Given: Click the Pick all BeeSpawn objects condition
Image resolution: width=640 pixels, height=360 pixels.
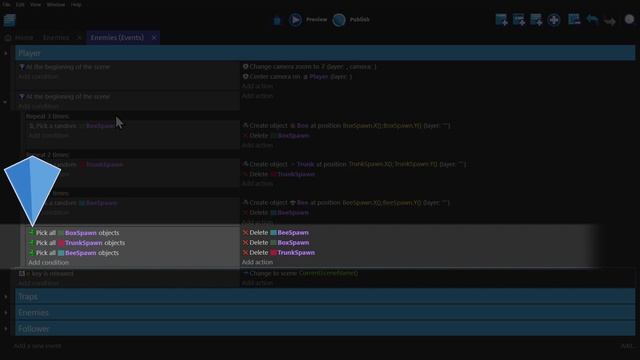Looking at the screenshot, I should pos(73,253).
